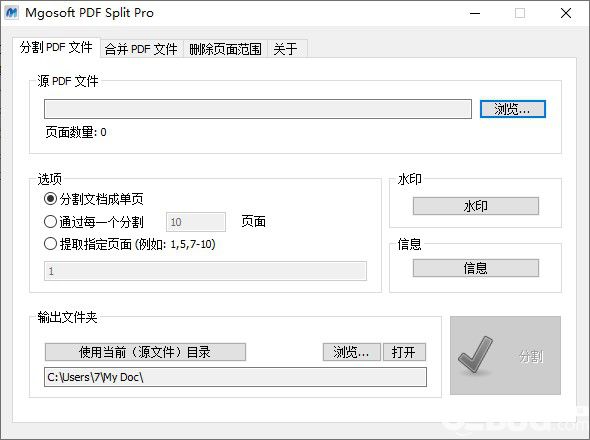The height and width of the screenshot is (440, 590).
Task: Click the 页面数量: 0 label
Action: click(76, 132)
